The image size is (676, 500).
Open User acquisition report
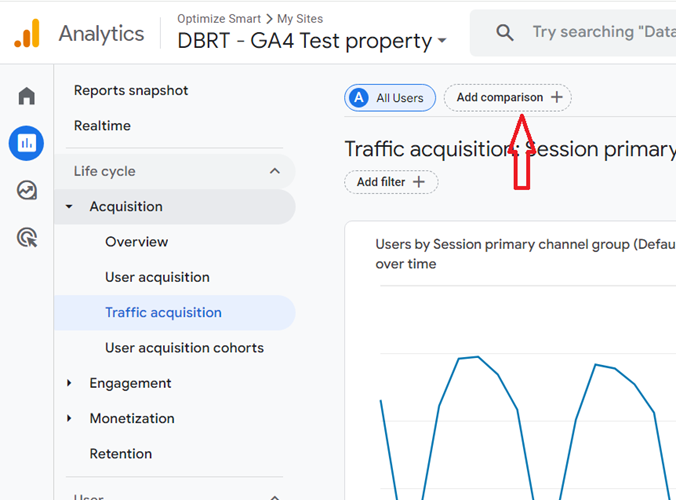157,277
